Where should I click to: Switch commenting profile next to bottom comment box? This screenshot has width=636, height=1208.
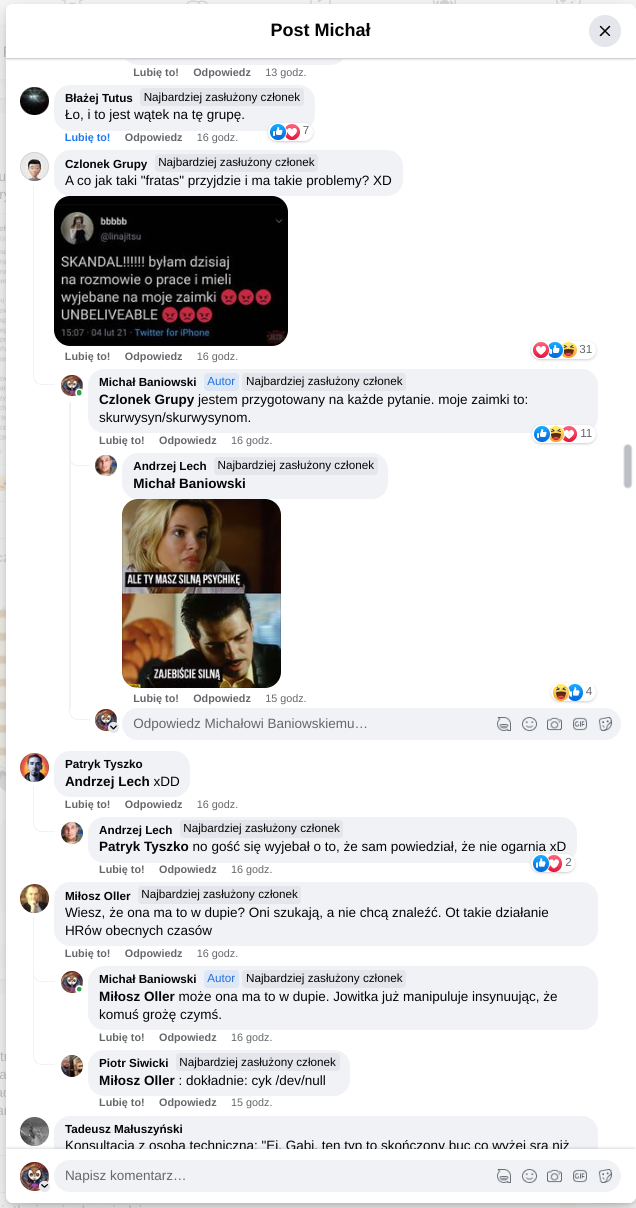point(35,1176)
